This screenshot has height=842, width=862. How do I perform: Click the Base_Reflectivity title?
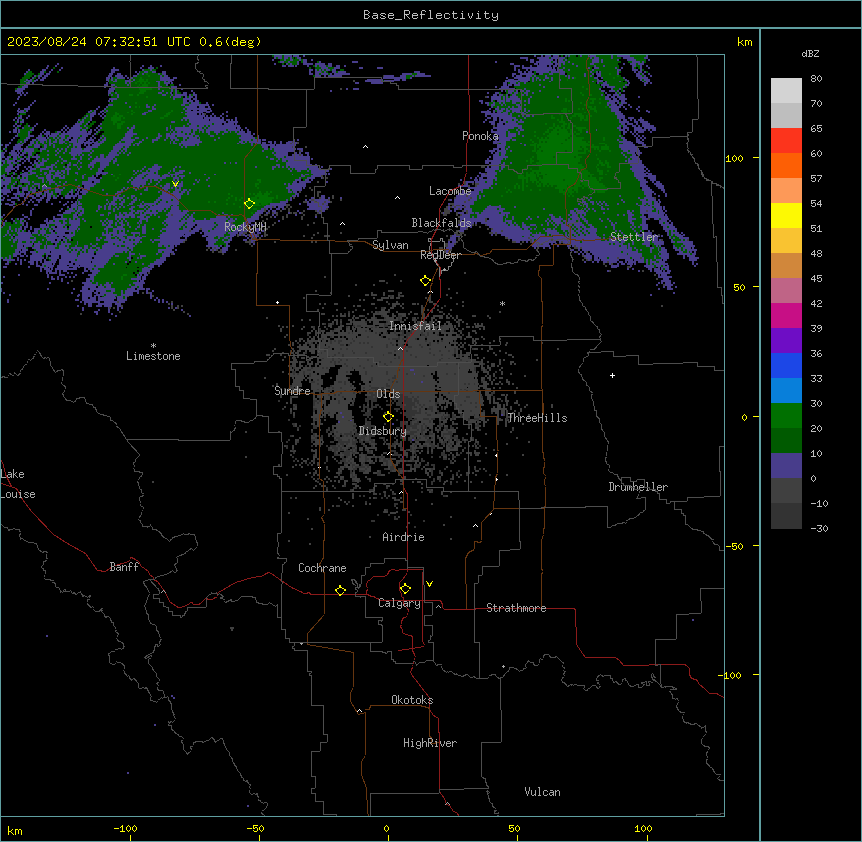point(431,15)
